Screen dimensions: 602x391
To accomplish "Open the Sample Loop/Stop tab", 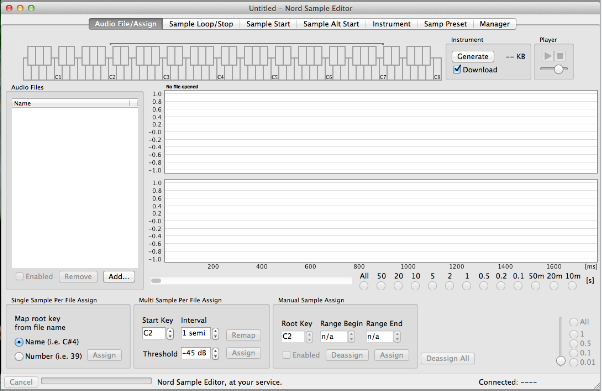I will 201,24.
